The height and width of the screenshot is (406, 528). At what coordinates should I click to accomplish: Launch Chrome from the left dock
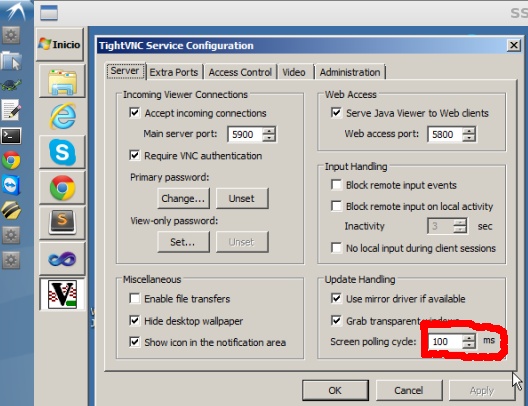(x=11, y=160)
